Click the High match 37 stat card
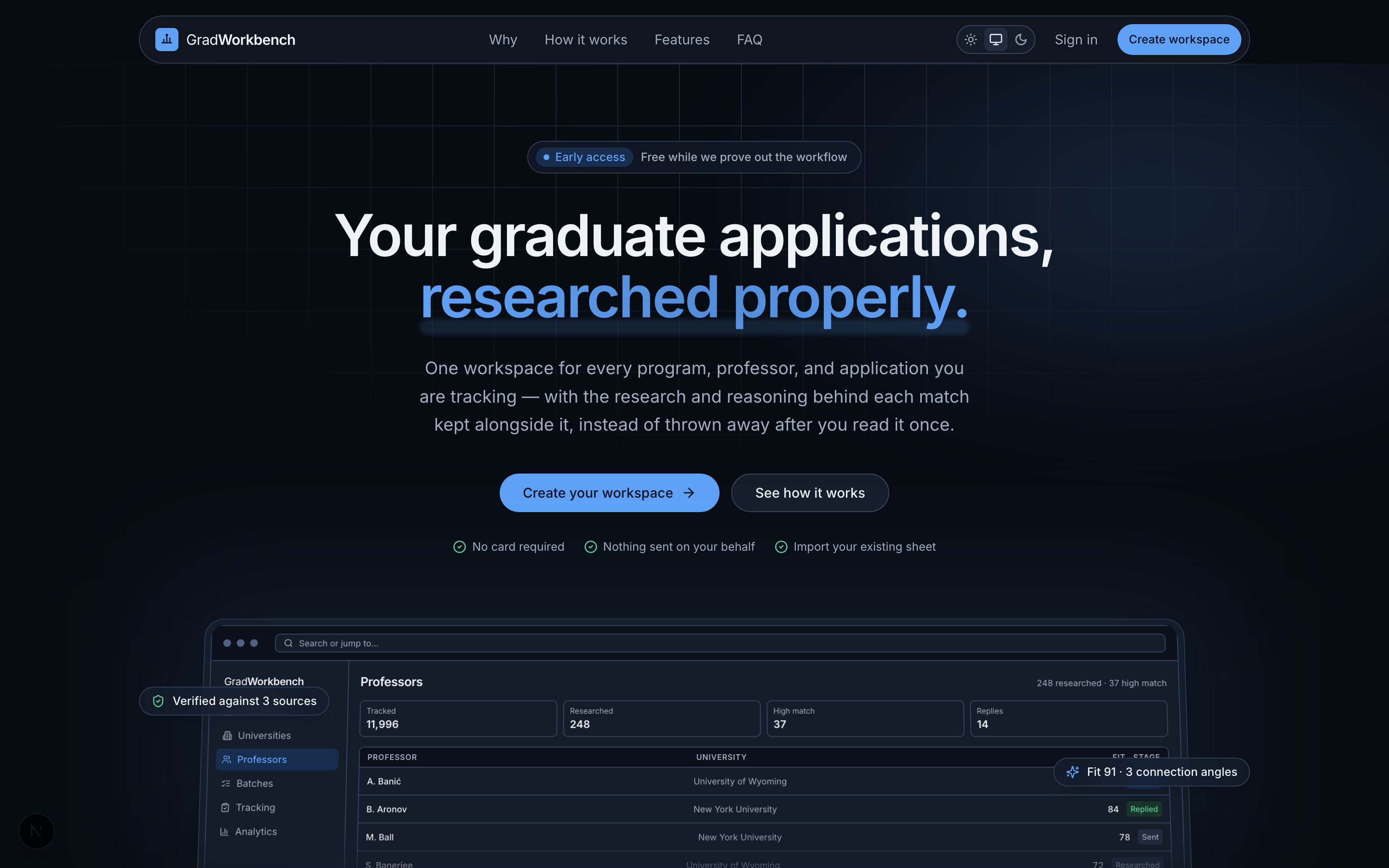The height and width of the screenshot is (868, 1389). point(865,718)
